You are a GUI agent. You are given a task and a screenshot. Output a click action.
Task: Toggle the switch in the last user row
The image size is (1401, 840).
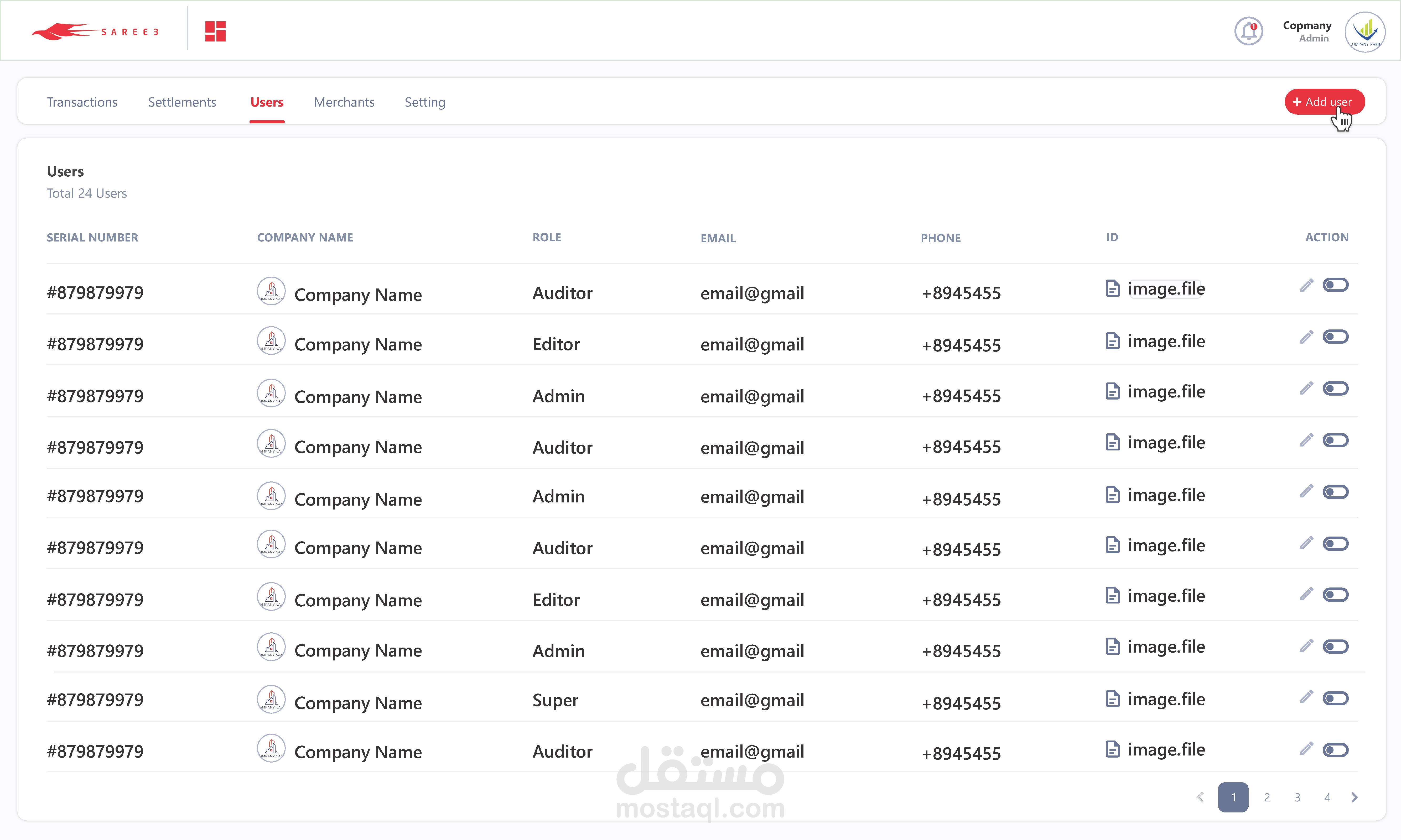click(1335, 750)
